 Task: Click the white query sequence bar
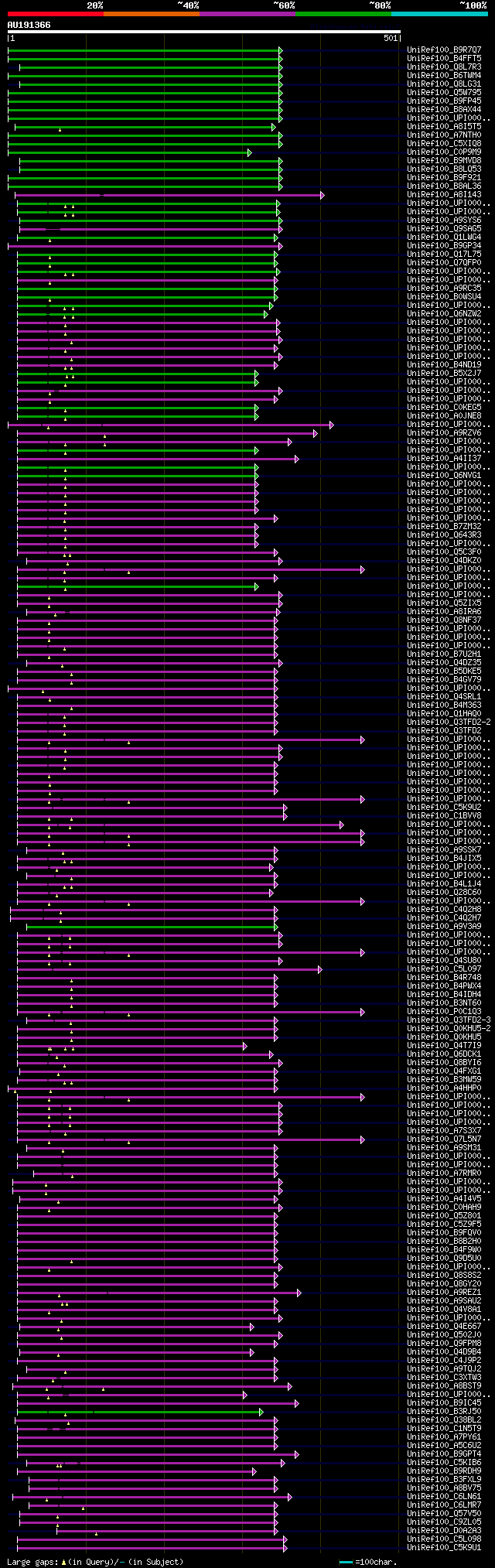pyautogui.click(x=203, y=32)
